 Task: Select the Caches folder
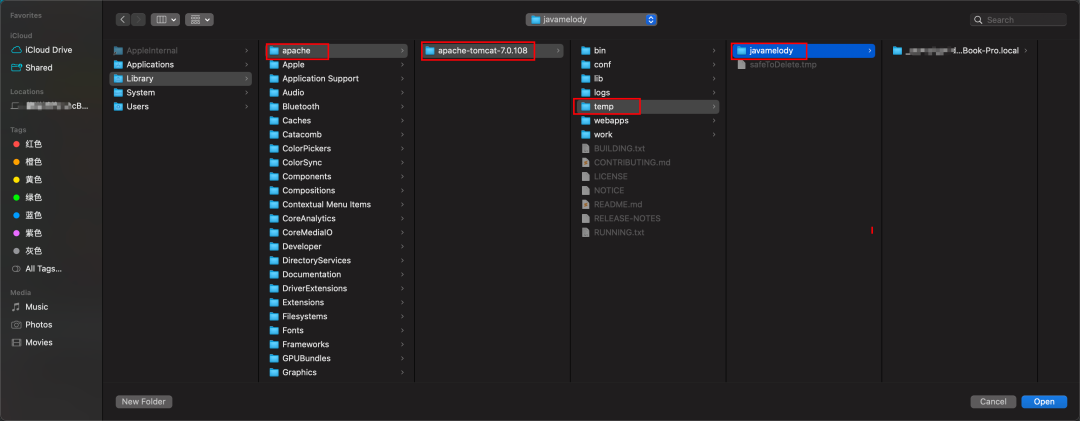tap(336, 121)
